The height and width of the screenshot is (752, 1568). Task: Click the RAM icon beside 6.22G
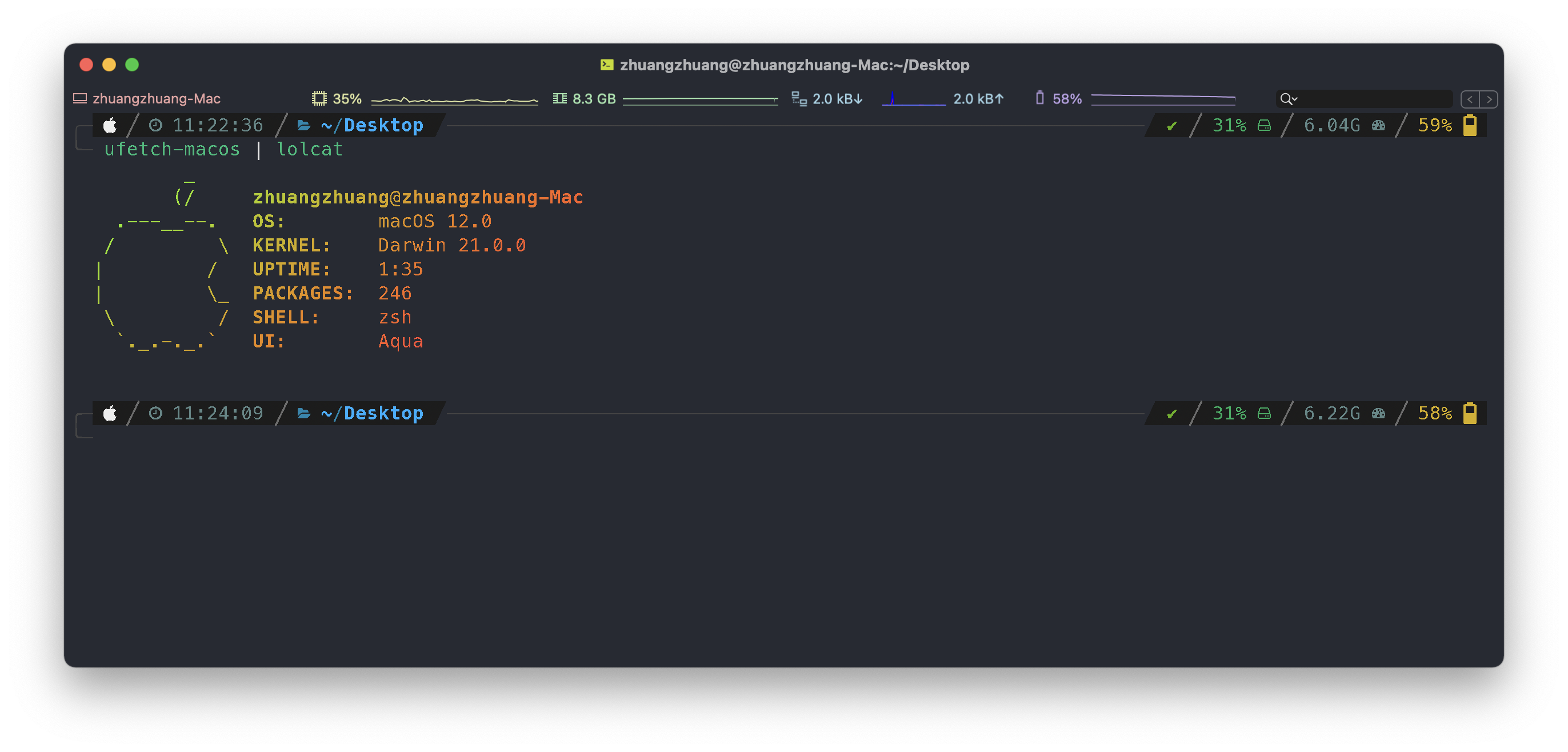point(1379,414)
